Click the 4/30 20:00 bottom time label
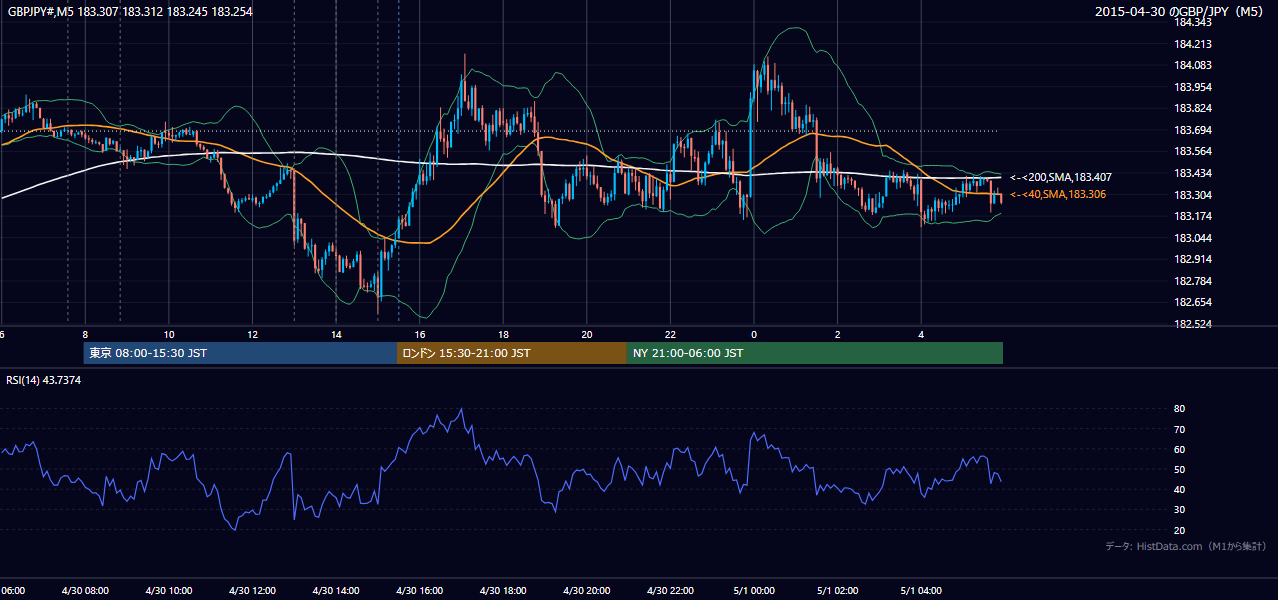1278x600 pixels. (586, 591)
